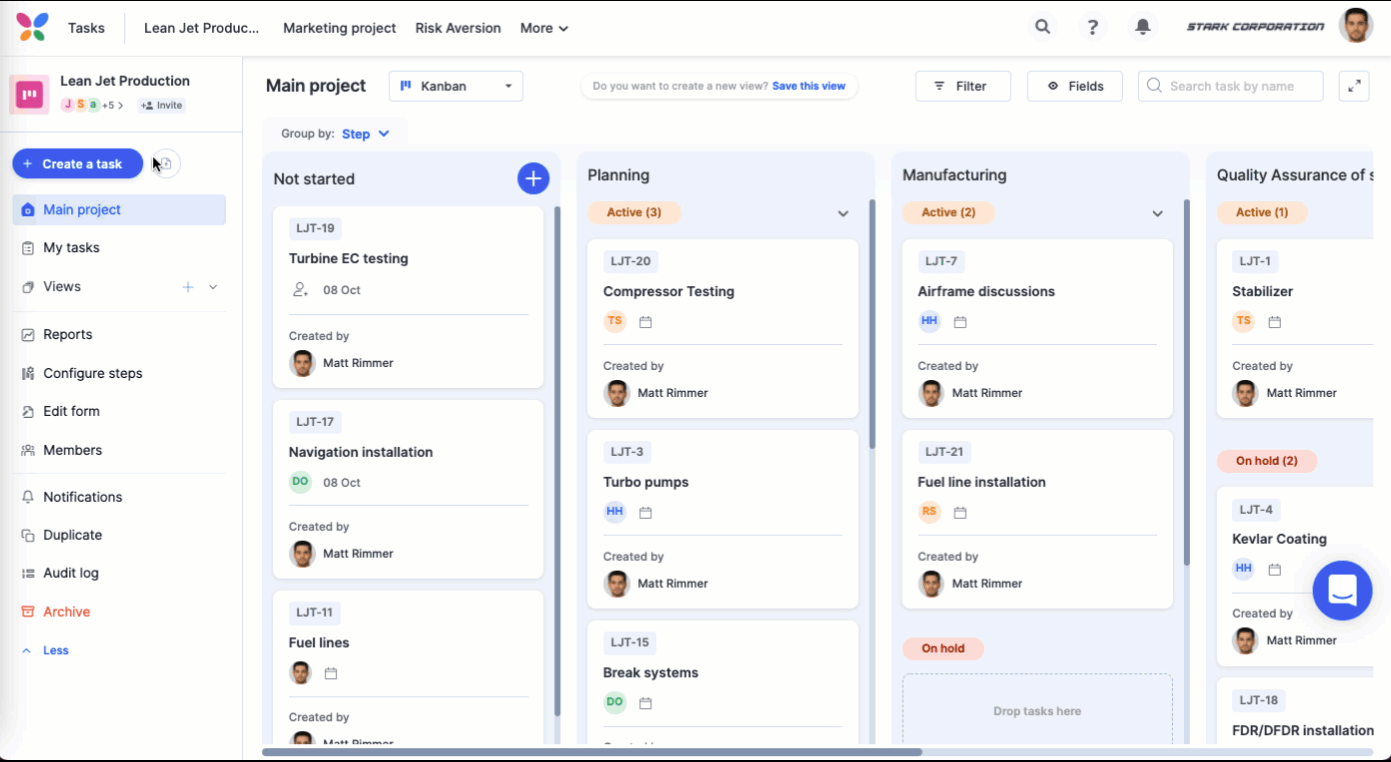Open the Filter button
The width and height of the screenshot is (1391, 762).
pyautogui.click(x=963, y=86)
